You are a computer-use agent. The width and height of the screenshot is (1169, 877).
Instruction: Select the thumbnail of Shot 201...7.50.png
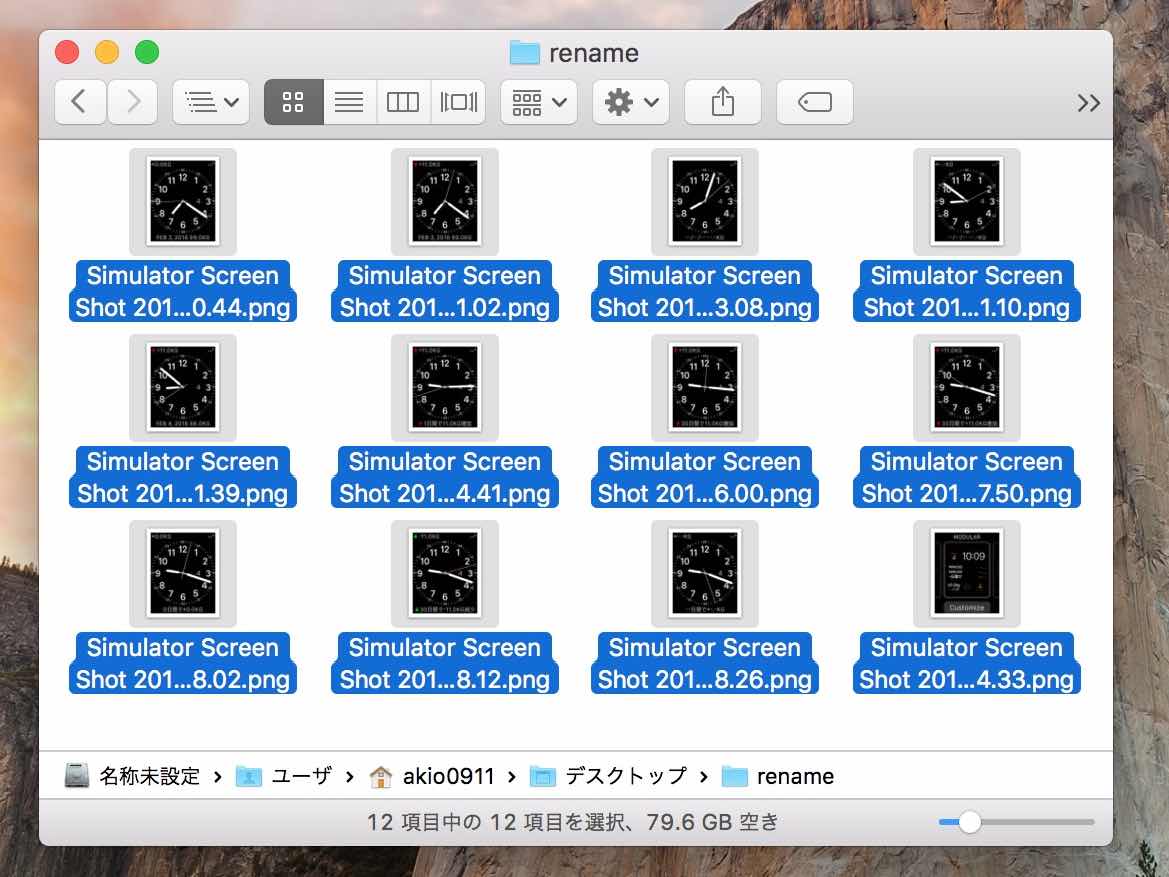click(967, 388)
